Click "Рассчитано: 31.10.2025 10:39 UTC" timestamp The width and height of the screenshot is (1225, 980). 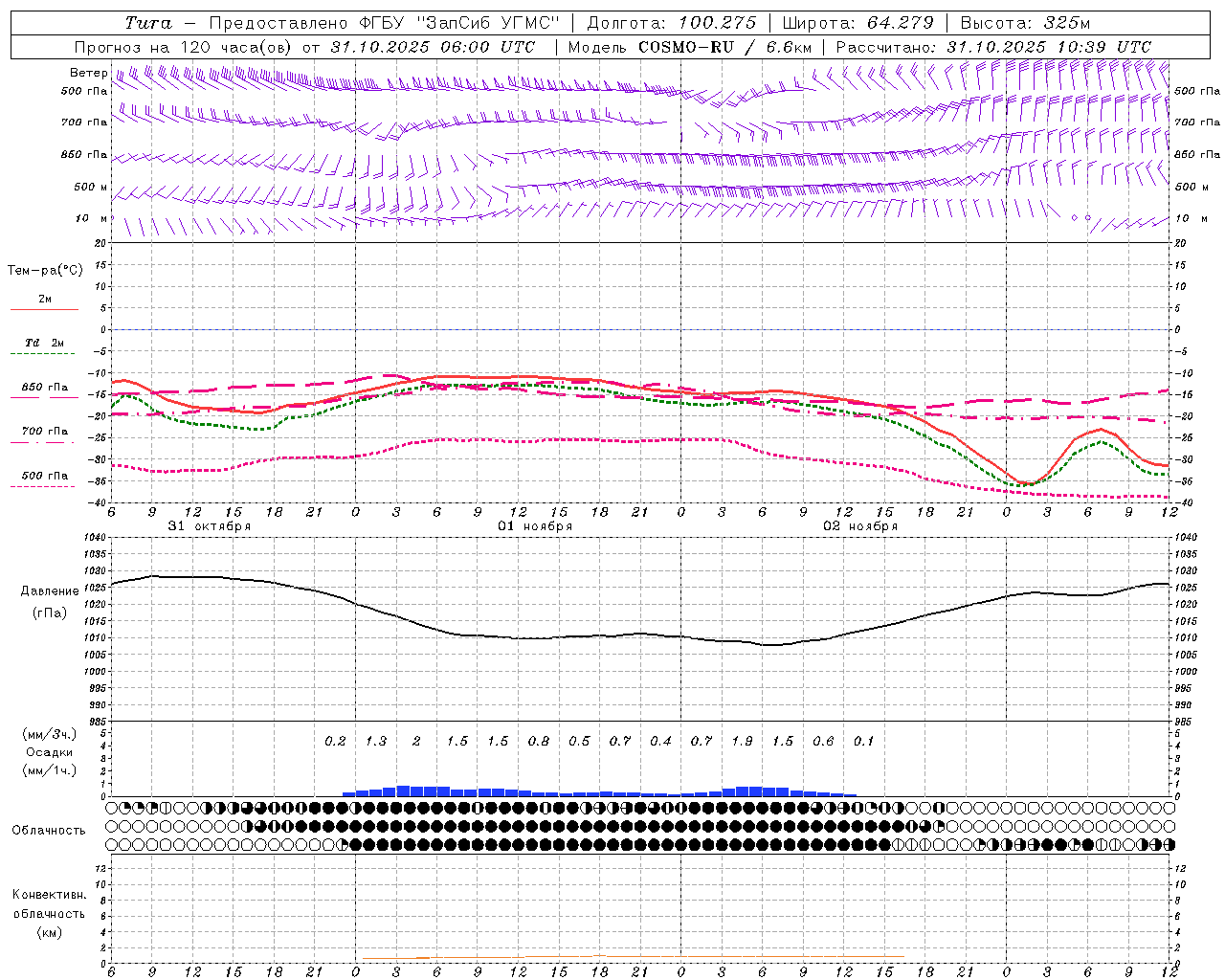[x=993, y=47]
